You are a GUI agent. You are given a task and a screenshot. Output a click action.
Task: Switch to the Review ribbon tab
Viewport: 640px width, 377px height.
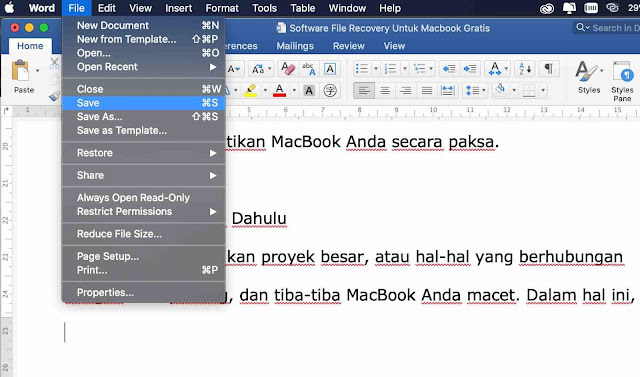pos(349,46)
